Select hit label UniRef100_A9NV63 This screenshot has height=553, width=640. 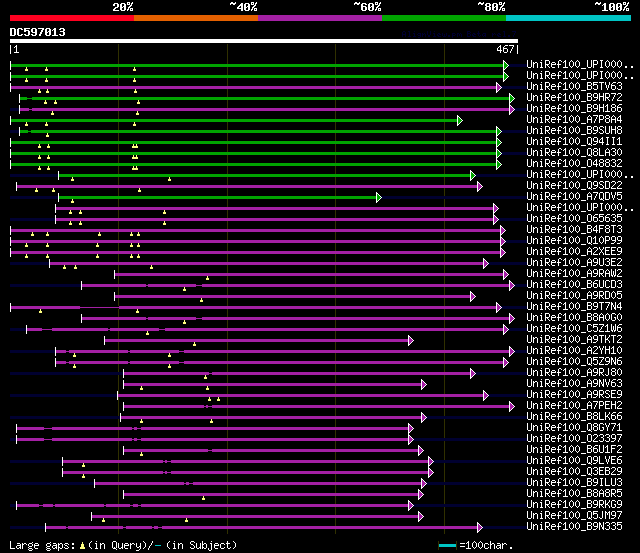(x=574, y=384)
